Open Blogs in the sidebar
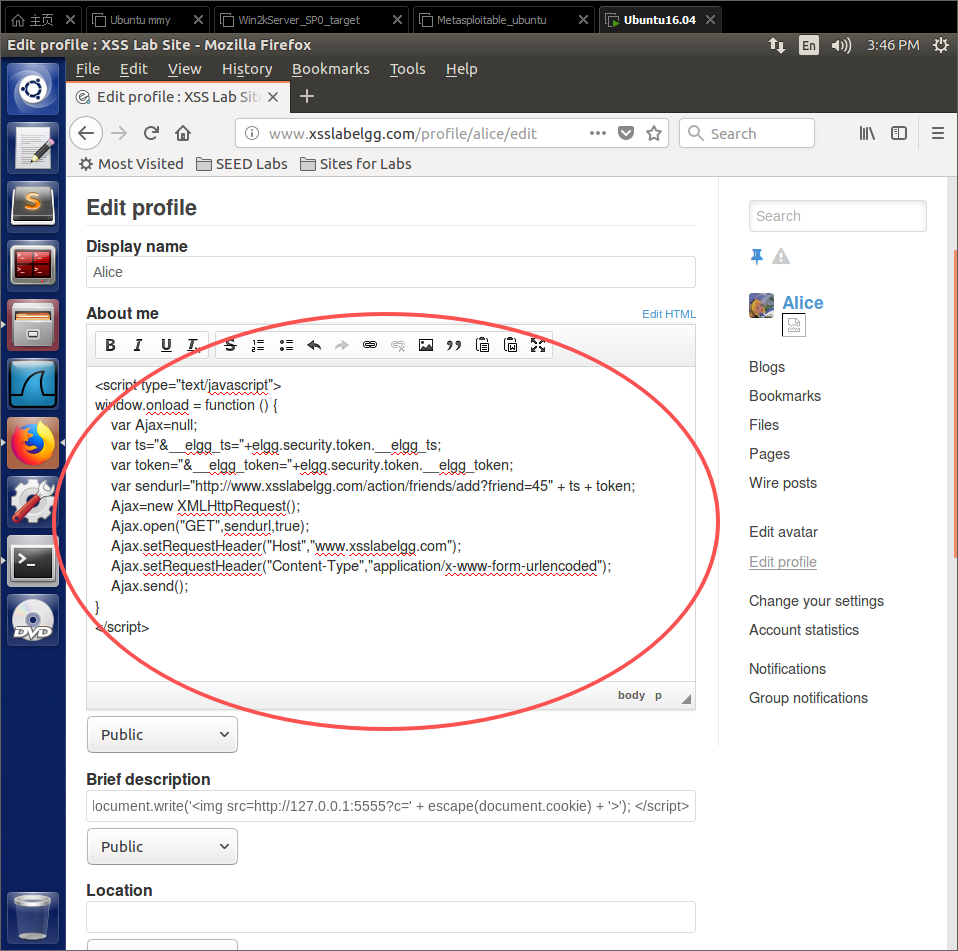The width and height of the screenshot is (958, 951). [767, 367]
